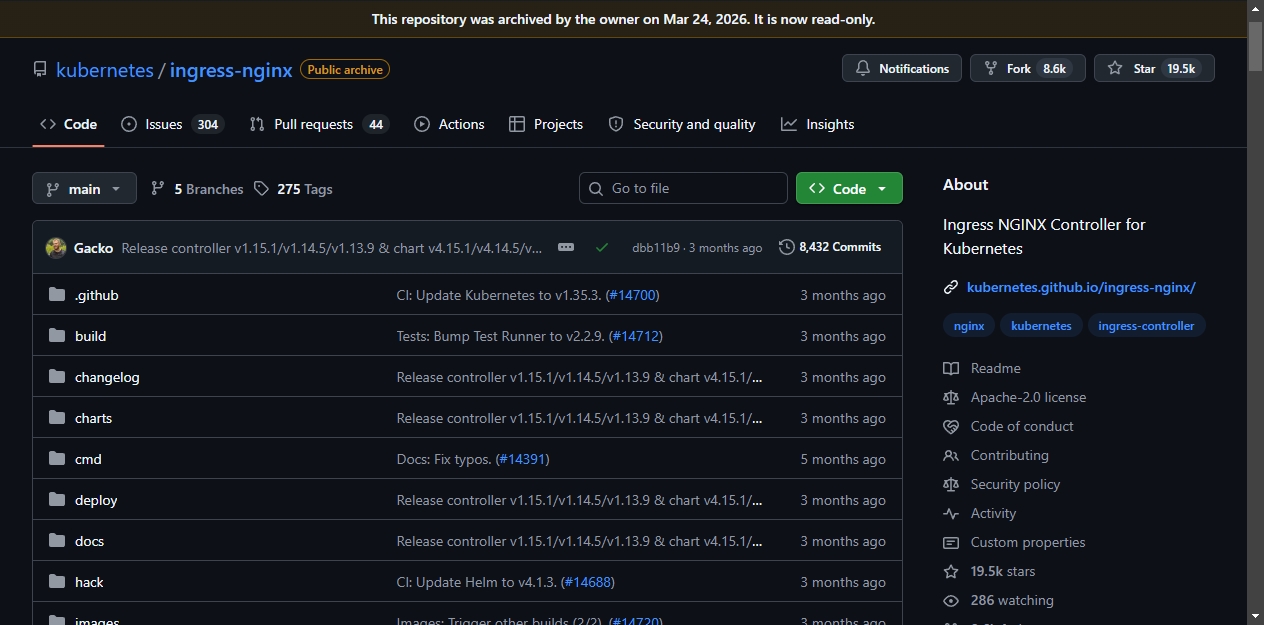Open pull request #14712 link
This screenshot has width=1264, height=625.
pyautogui.click(x=634, y=336)
